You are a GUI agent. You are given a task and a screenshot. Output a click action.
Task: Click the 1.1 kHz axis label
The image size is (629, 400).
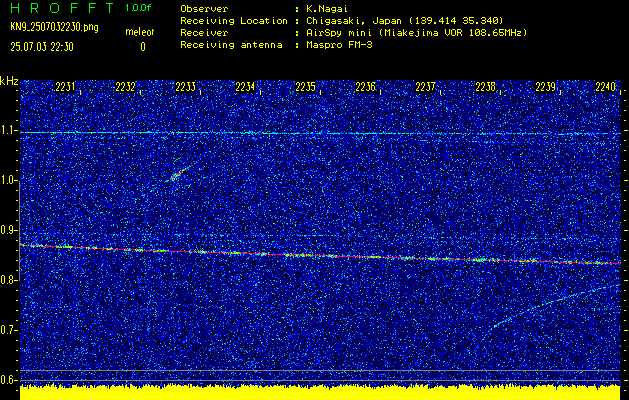(x=8, y=130)
